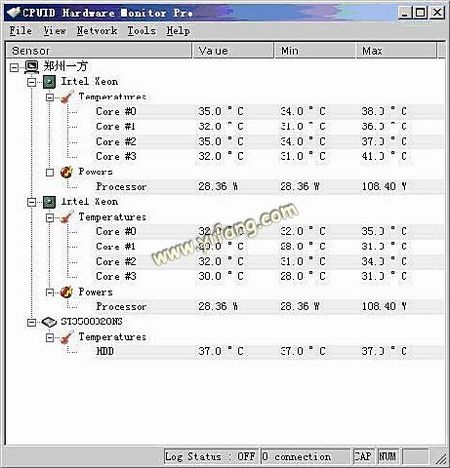Viewport: 450px width, 468px height.
Task: Select Core #3 under second Xeon
Action: tap(116, 276)
